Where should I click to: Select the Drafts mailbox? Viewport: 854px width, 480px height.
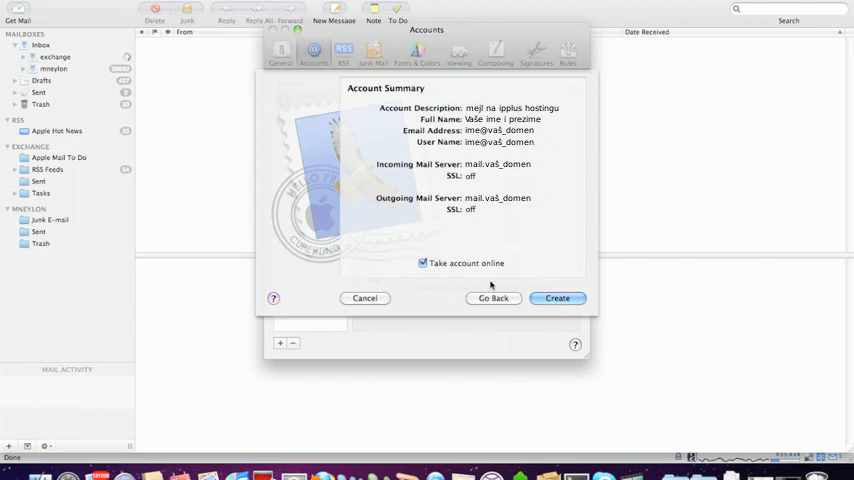point(68,81)
